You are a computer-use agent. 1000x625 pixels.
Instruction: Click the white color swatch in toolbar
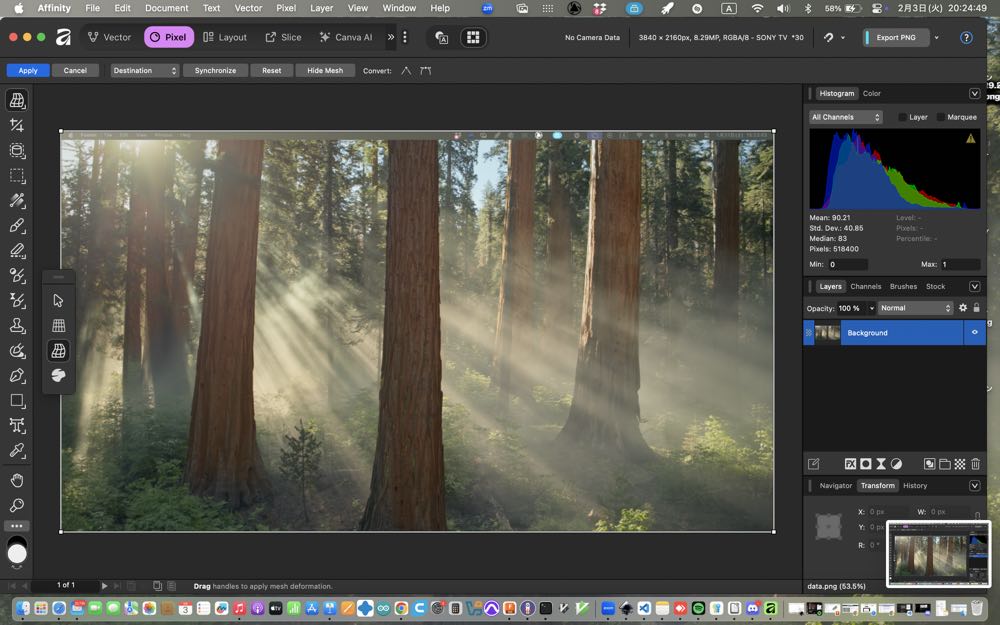pos(17,553)
